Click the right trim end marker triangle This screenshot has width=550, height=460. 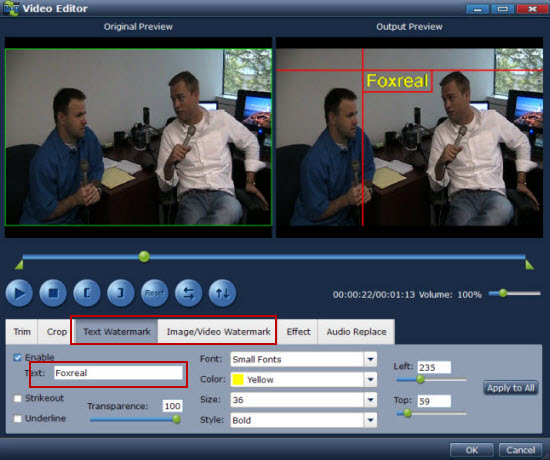(530, 265)
